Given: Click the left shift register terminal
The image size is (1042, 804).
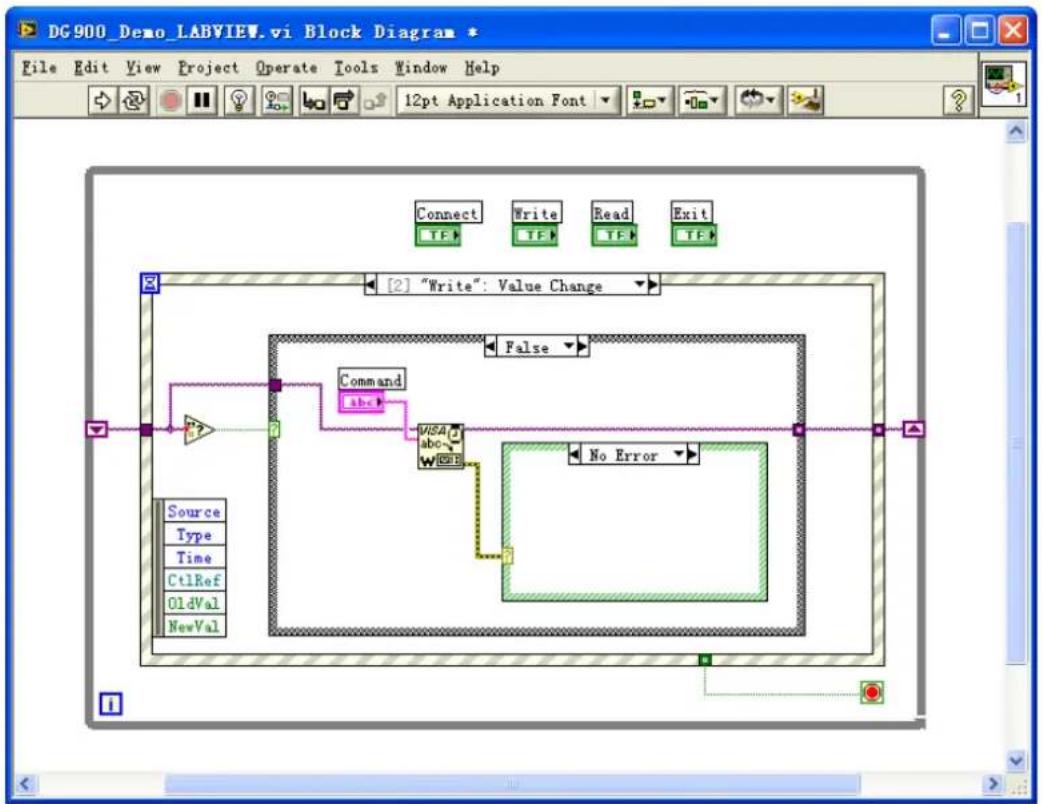Looking at the screenshot, I should (x=97, y=429).
